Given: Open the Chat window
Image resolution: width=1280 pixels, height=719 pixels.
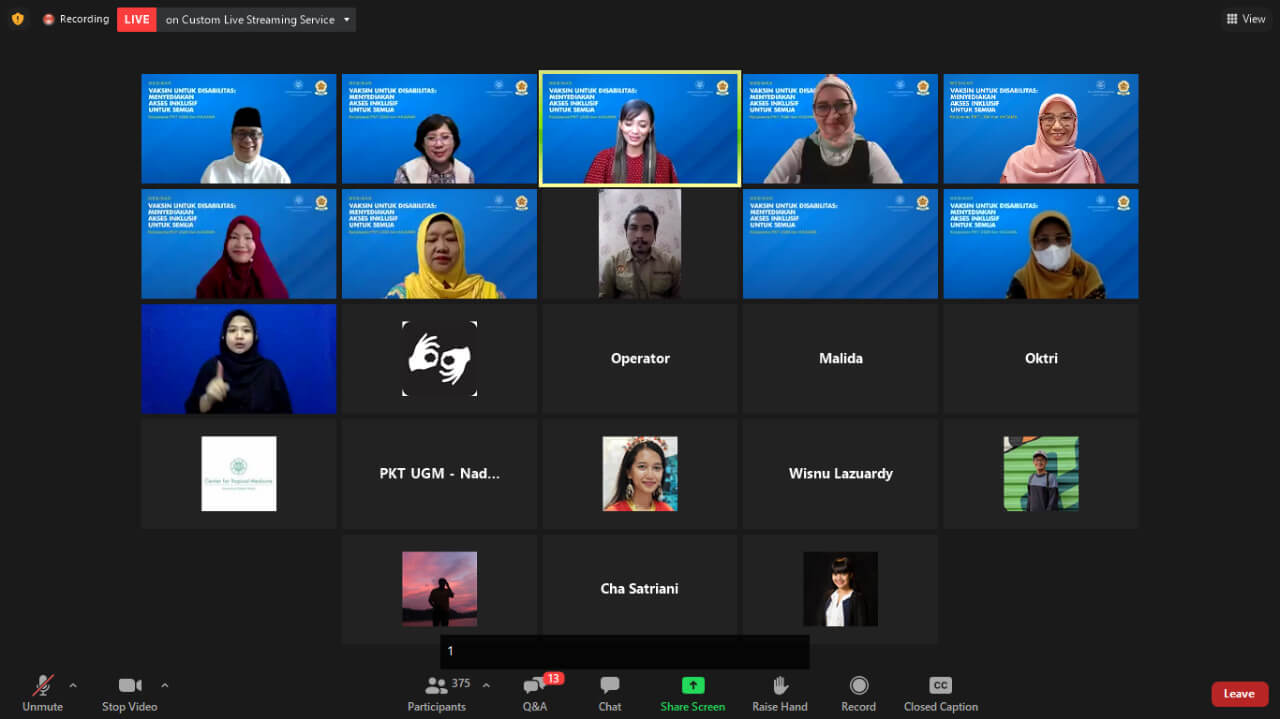Looking at the screenshot, I should coord(609,693).
